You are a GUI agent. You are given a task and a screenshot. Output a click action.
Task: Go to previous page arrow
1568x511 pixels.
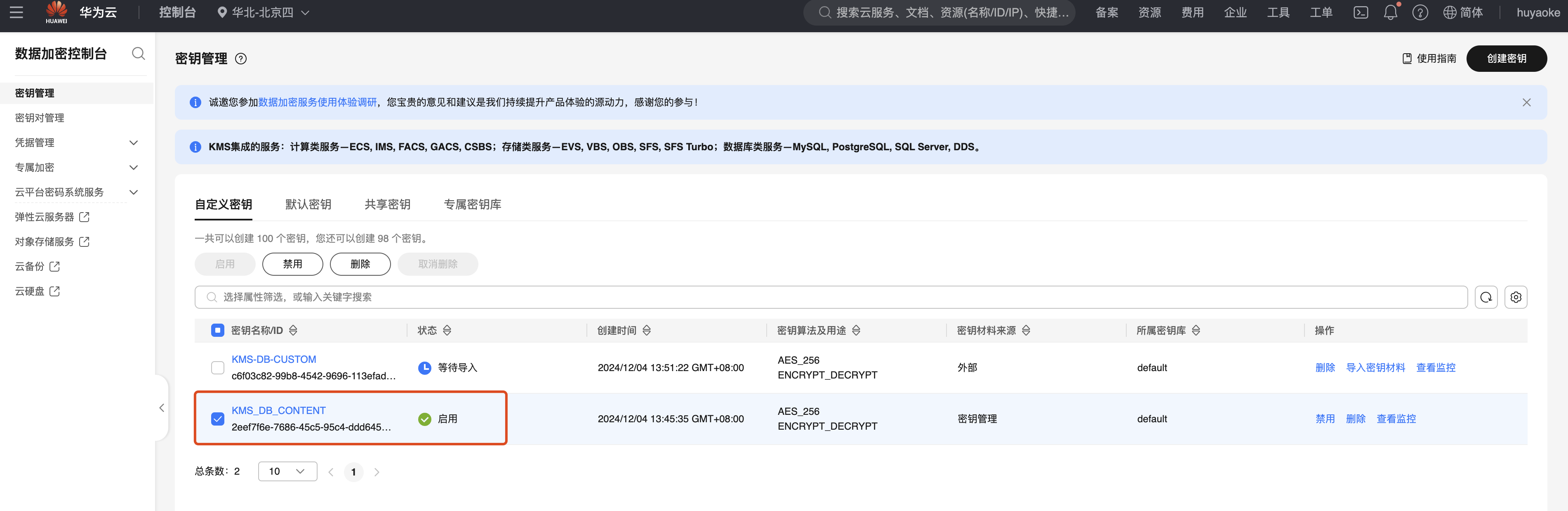331,472
